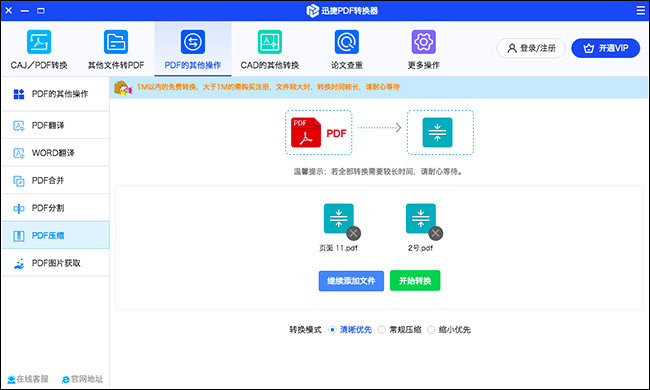This screenshot has width=650, height=390.
Task: Click the mascot icon in notice banner
Action: click(x=123, y=88)
